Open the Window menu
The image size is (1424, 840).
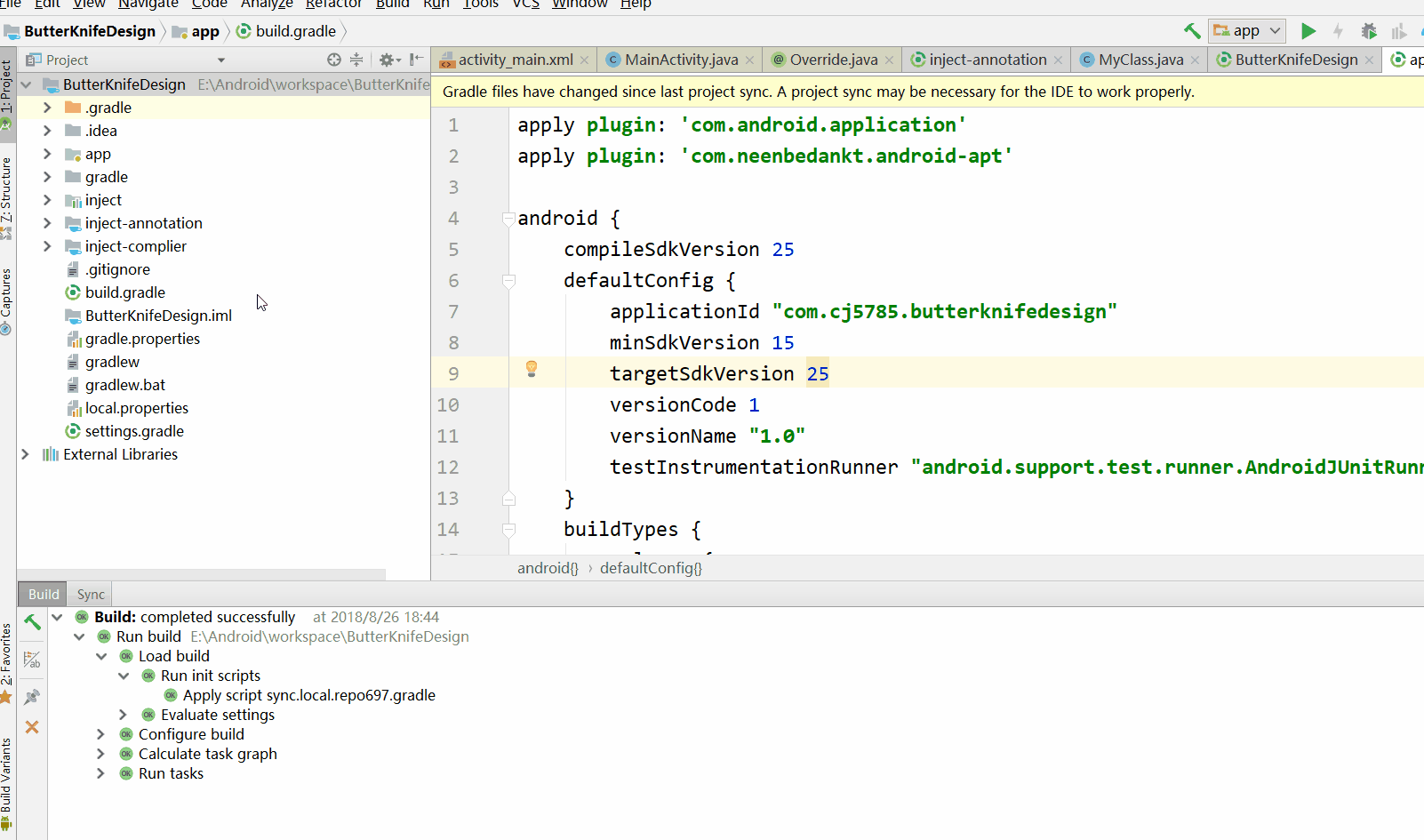(580, 4)
